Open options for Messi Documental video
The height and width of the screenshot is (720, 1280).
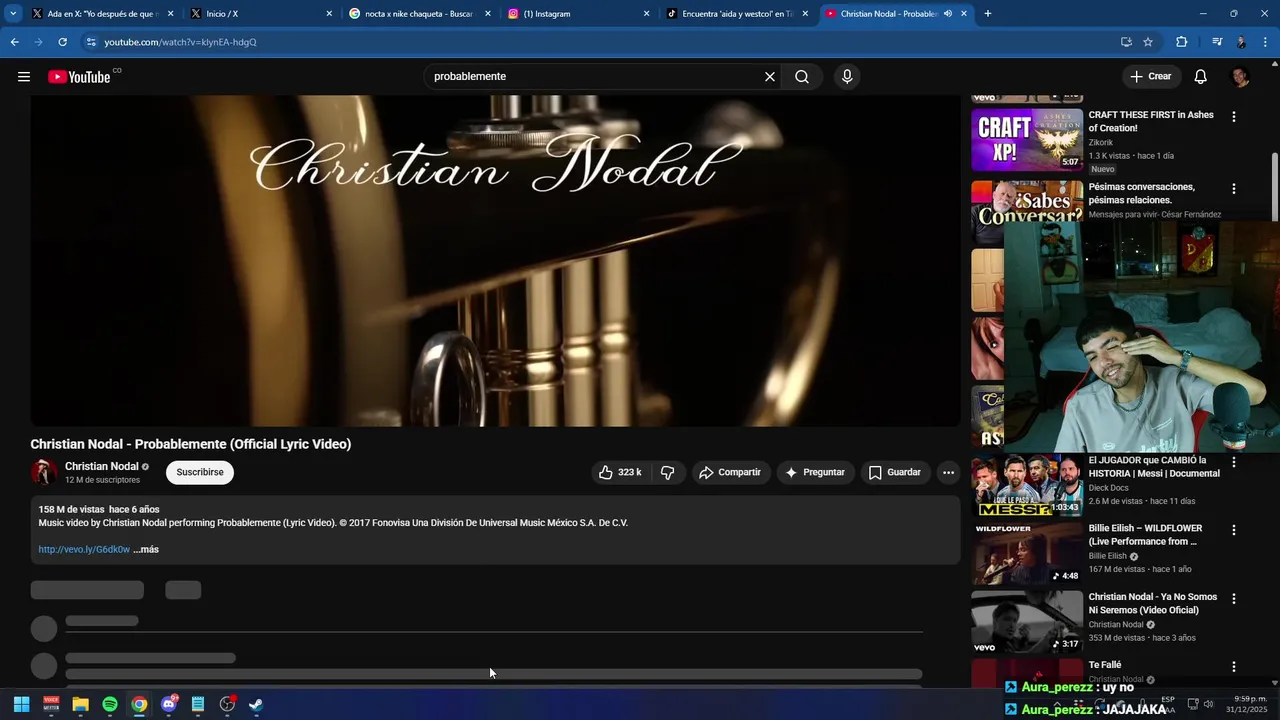(x=1233, y=462)
